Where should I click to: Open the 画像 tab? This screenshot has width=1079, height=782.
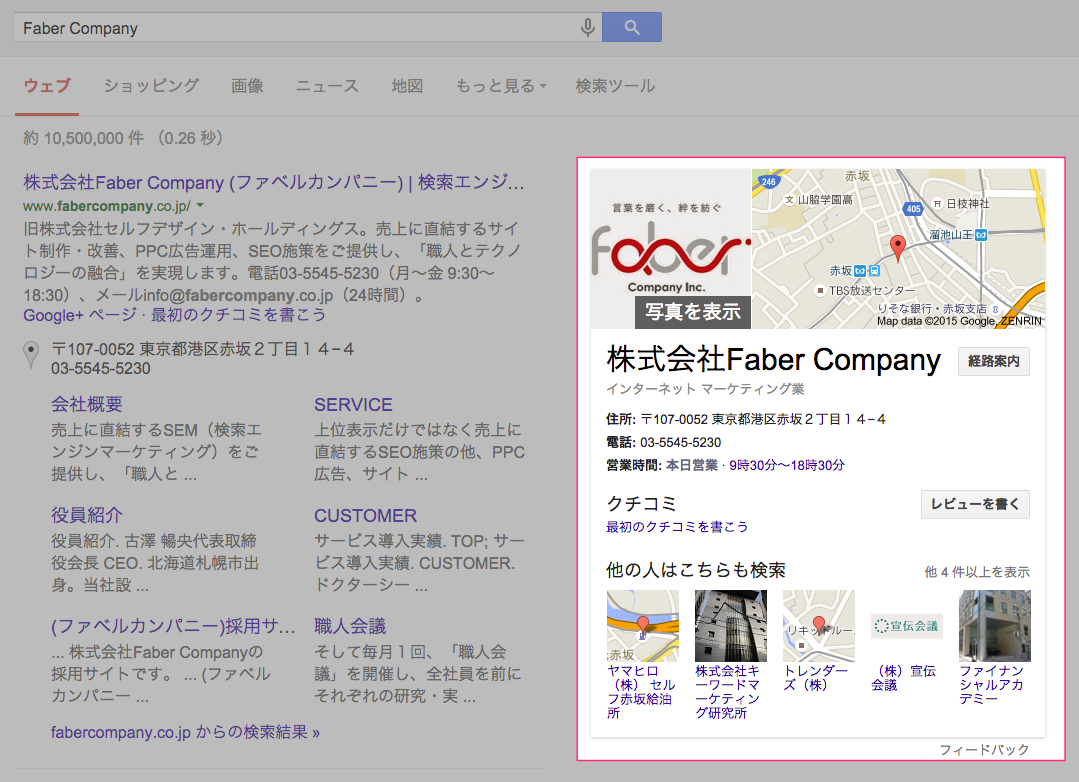(x=247, y=86)
